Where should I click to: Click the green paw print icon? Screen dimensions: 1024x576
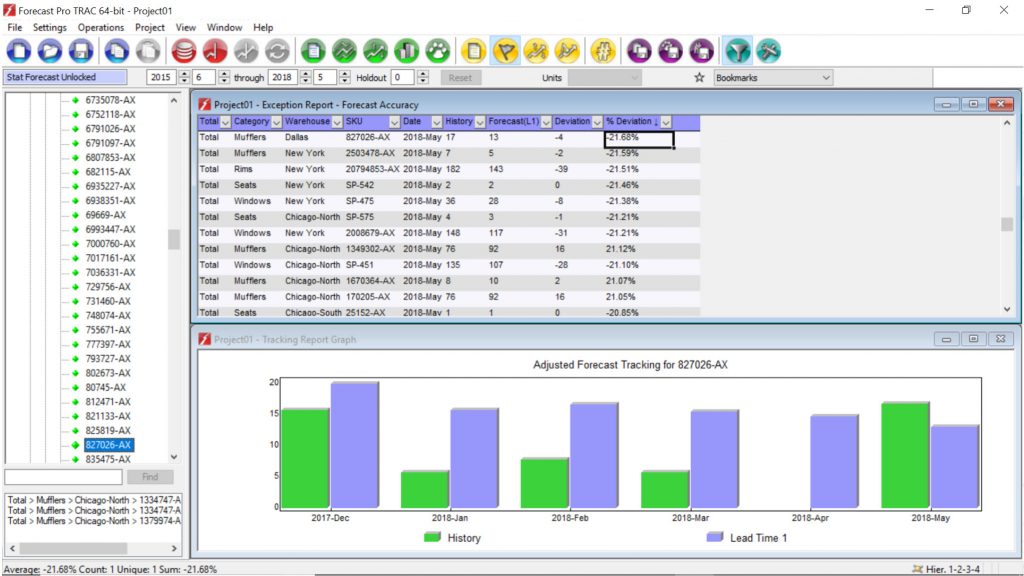438,51
